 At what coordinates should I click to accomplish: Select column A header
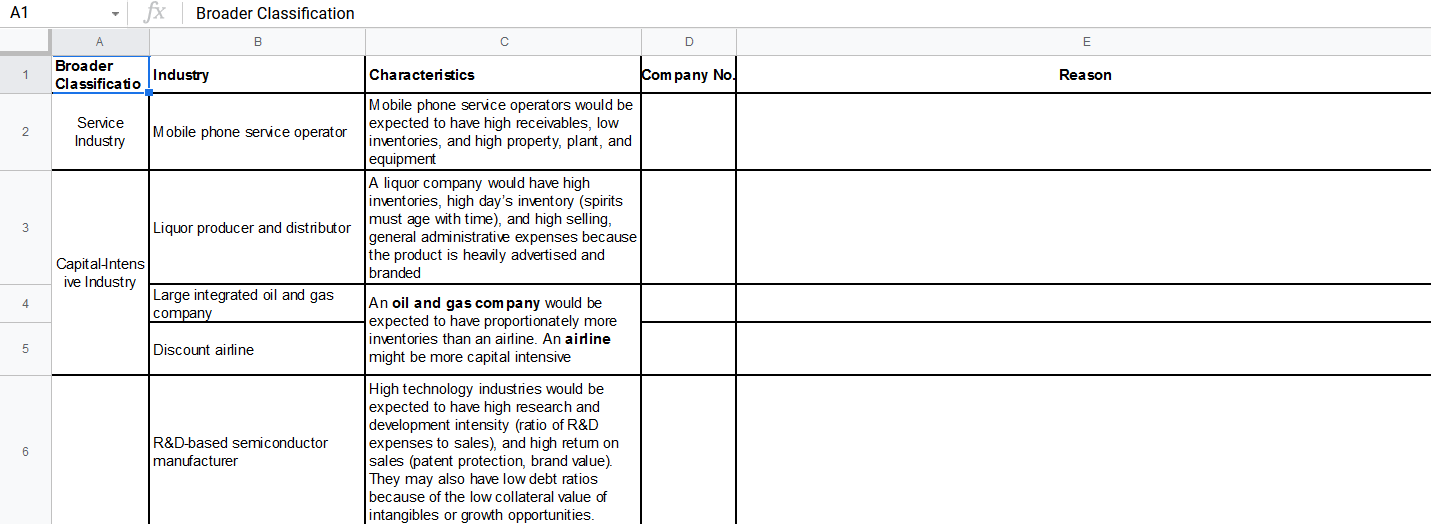(x=100, y=42)
